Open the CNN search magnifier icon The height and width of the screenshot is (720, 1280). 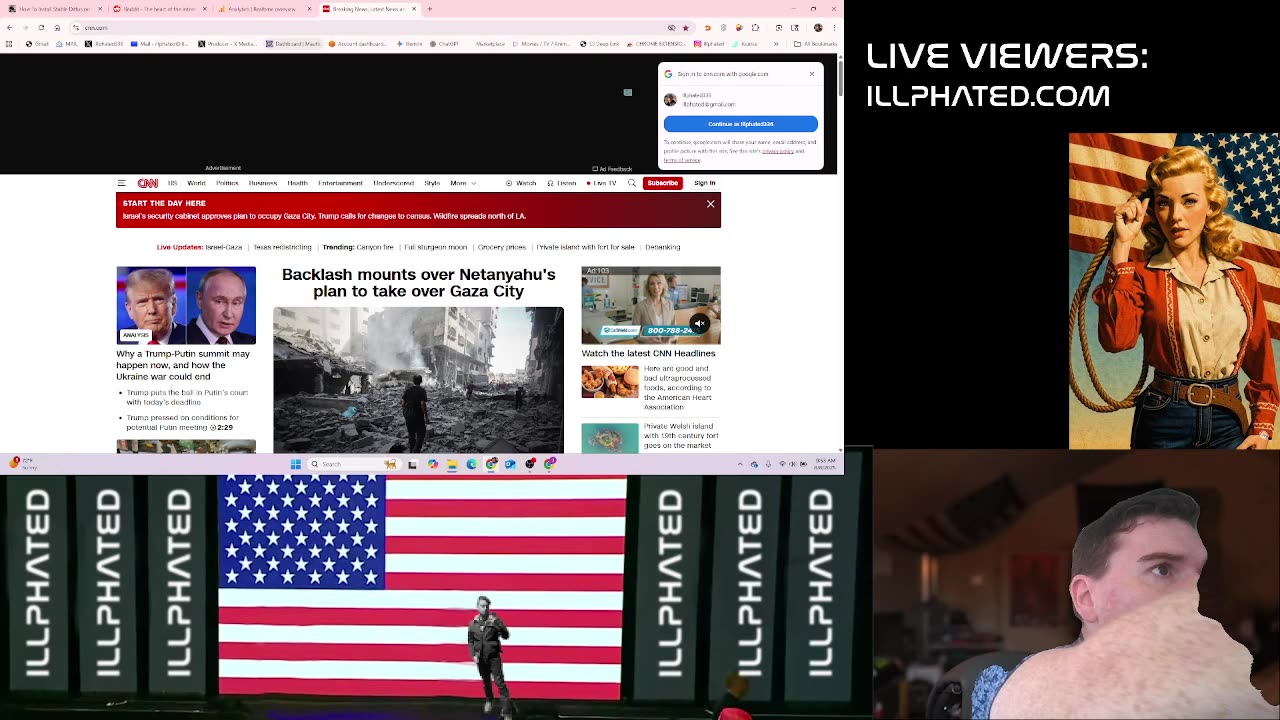631,183
